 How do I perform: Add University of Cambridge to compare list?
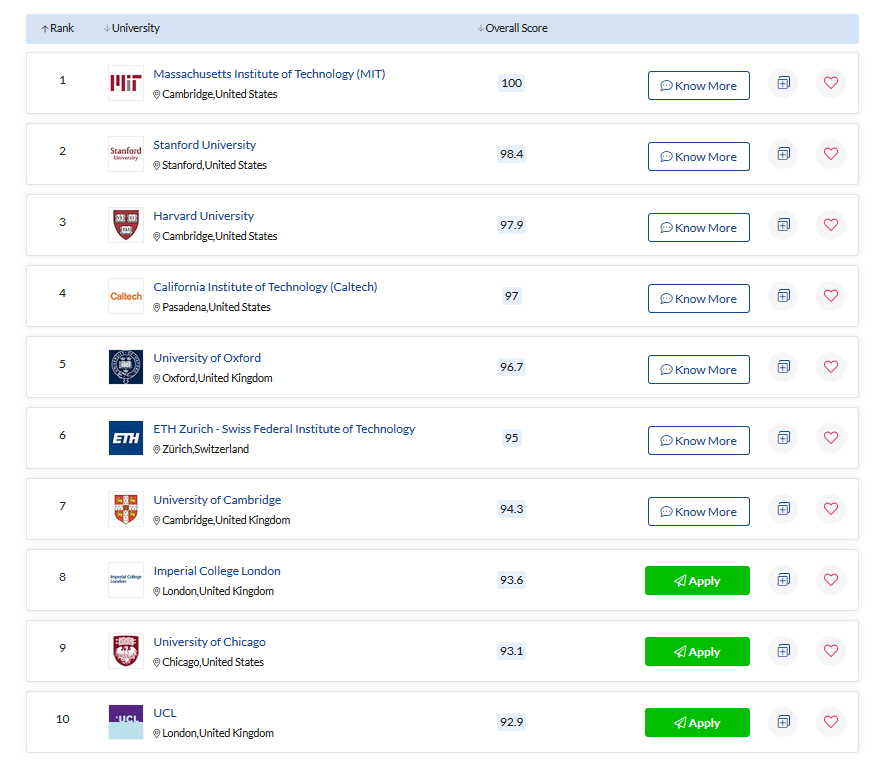(783, 509)
